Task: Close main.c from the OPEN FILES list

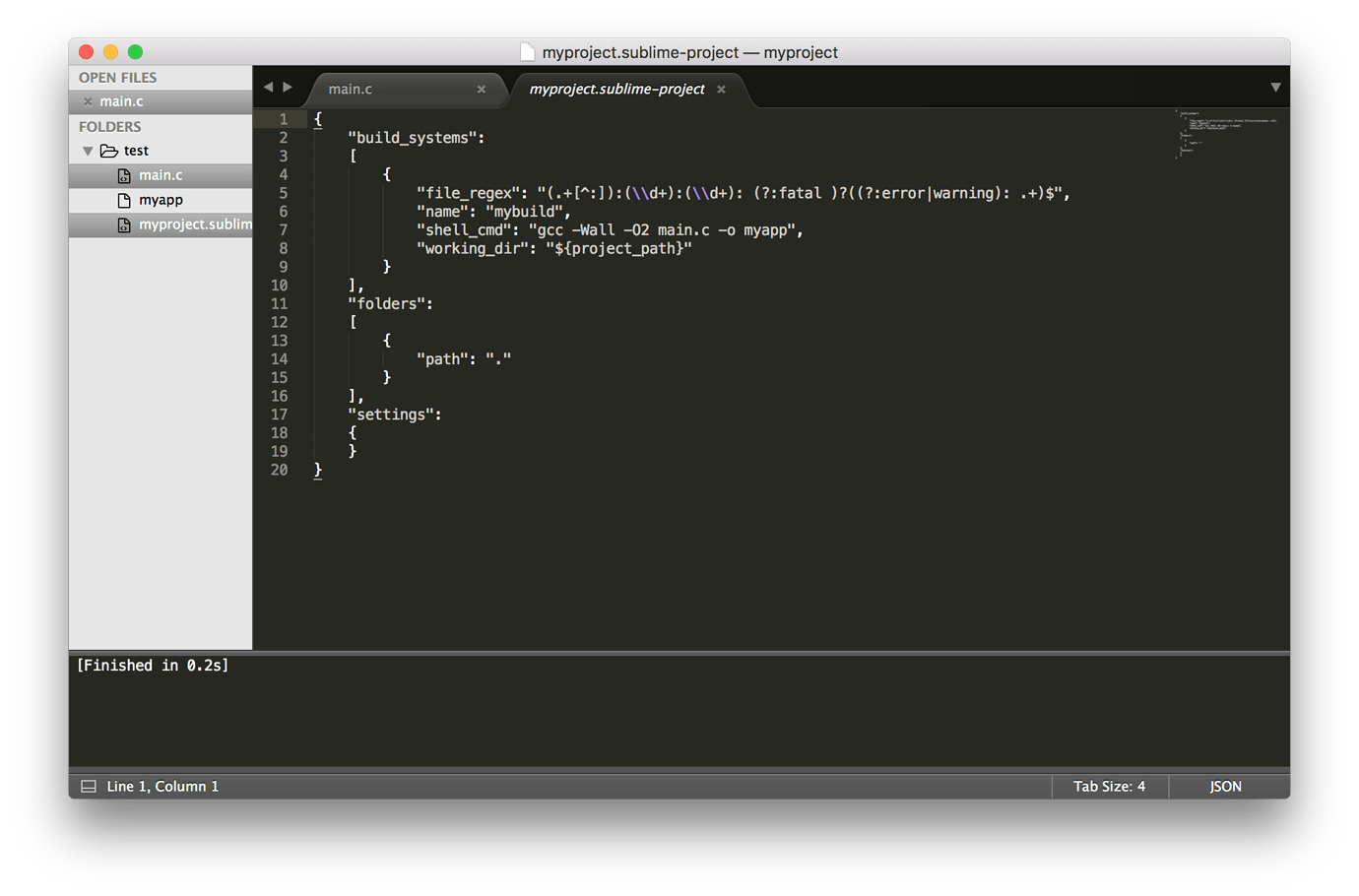Action: (x=87, y=100)
